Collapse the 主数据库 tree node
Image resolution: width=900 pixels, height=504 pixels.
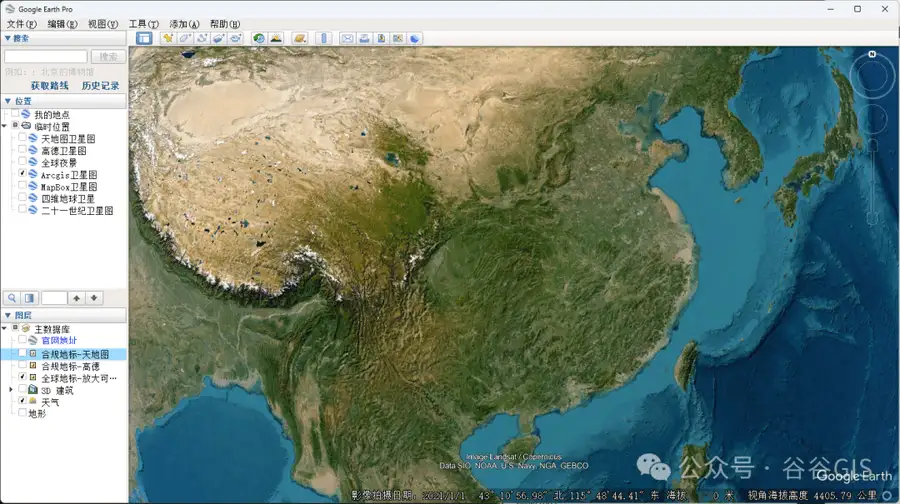pos(5,328)
